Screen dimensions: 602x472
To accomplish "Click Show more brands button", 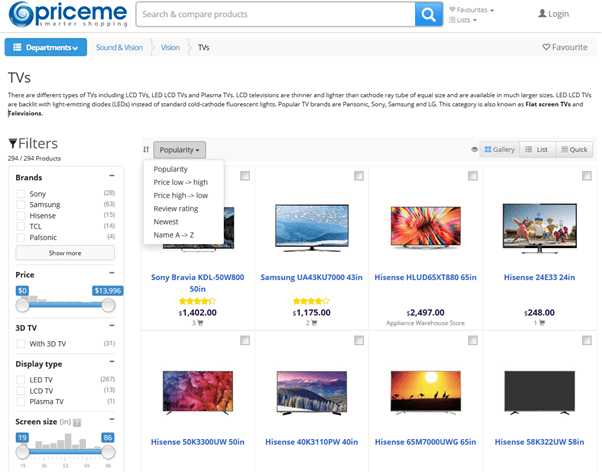I will (x=65, y=253).
